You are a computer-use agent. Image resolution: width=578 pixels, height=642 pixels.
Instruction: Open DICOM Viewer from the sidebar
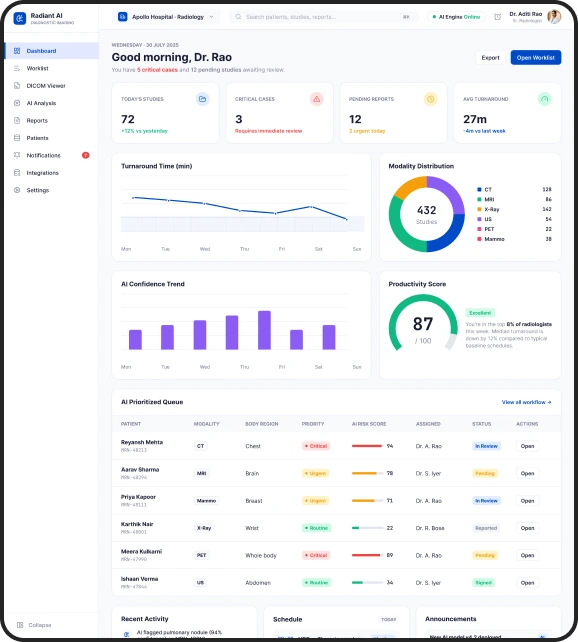tap(51, 86)
